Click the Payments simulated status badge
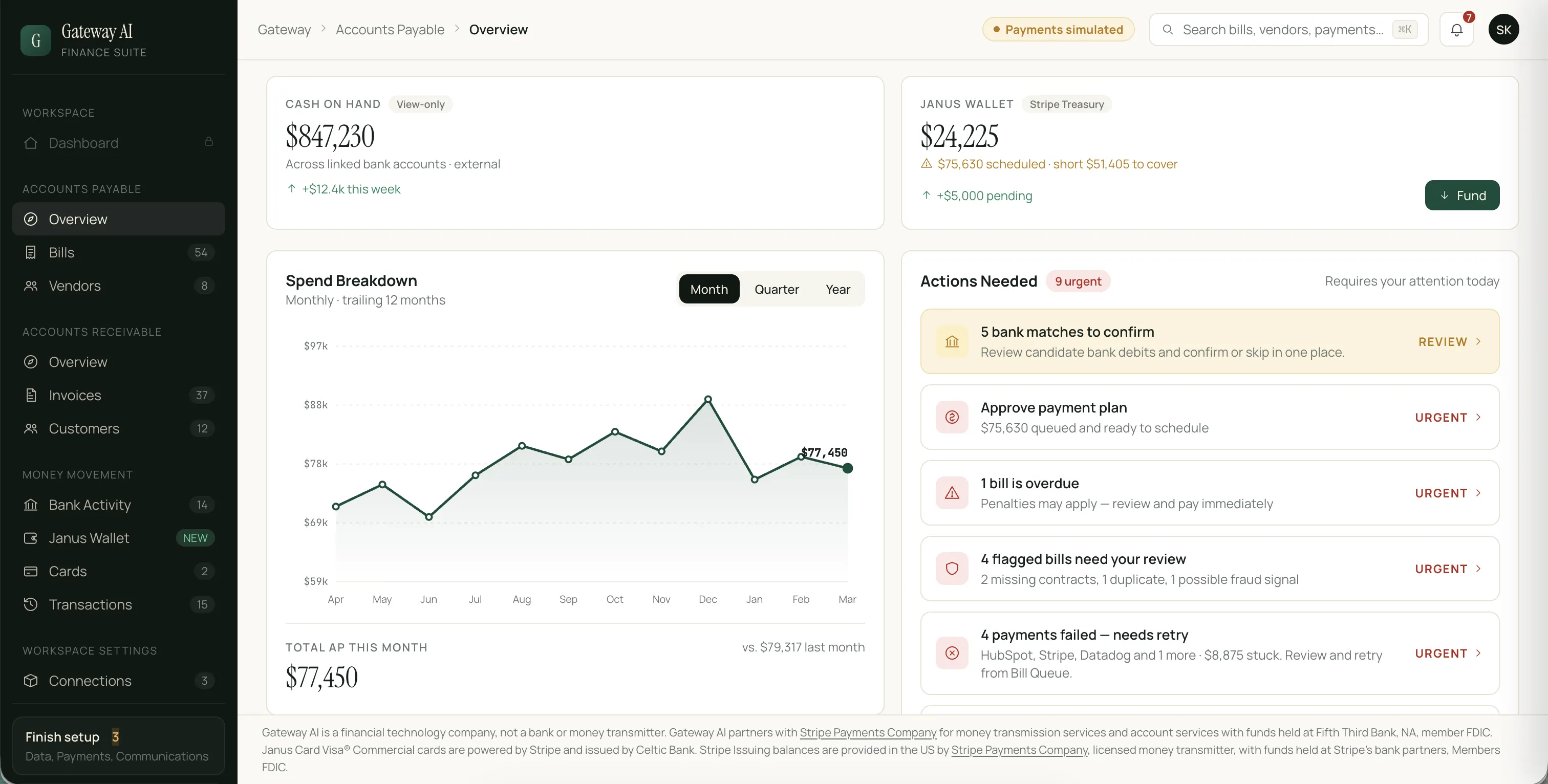The height and width of the screenshot is (784, 1548). pyautogui.click(x=1058, y=30)
